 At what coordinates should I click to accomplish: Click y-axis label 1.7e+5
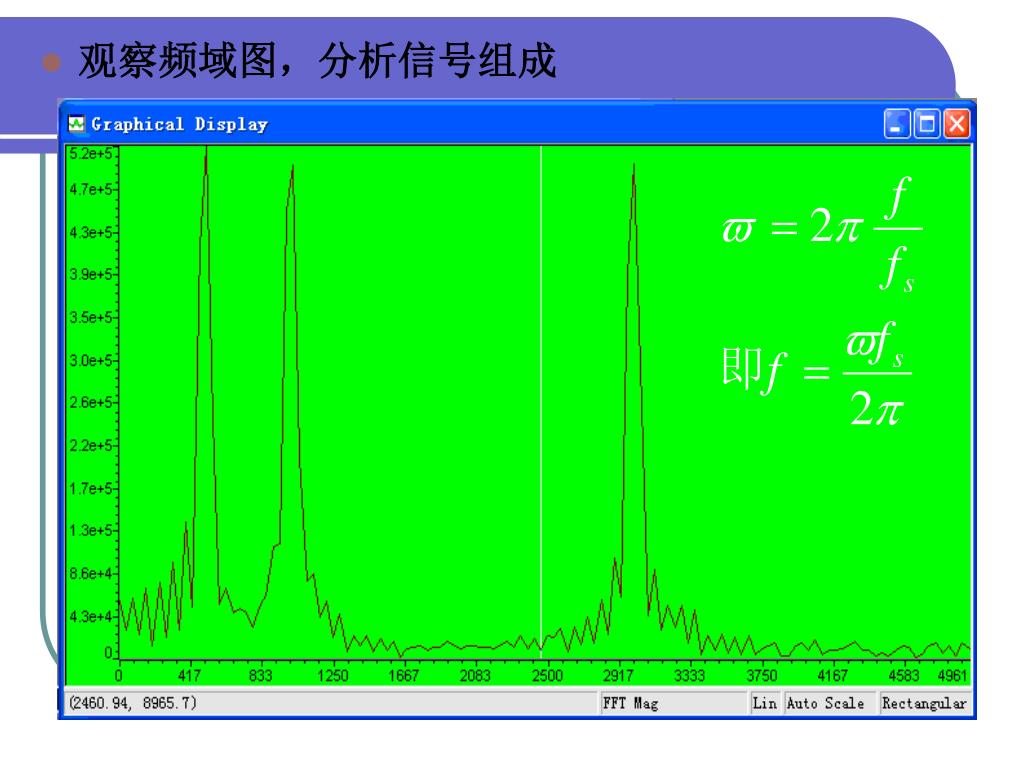click(91, 488)
